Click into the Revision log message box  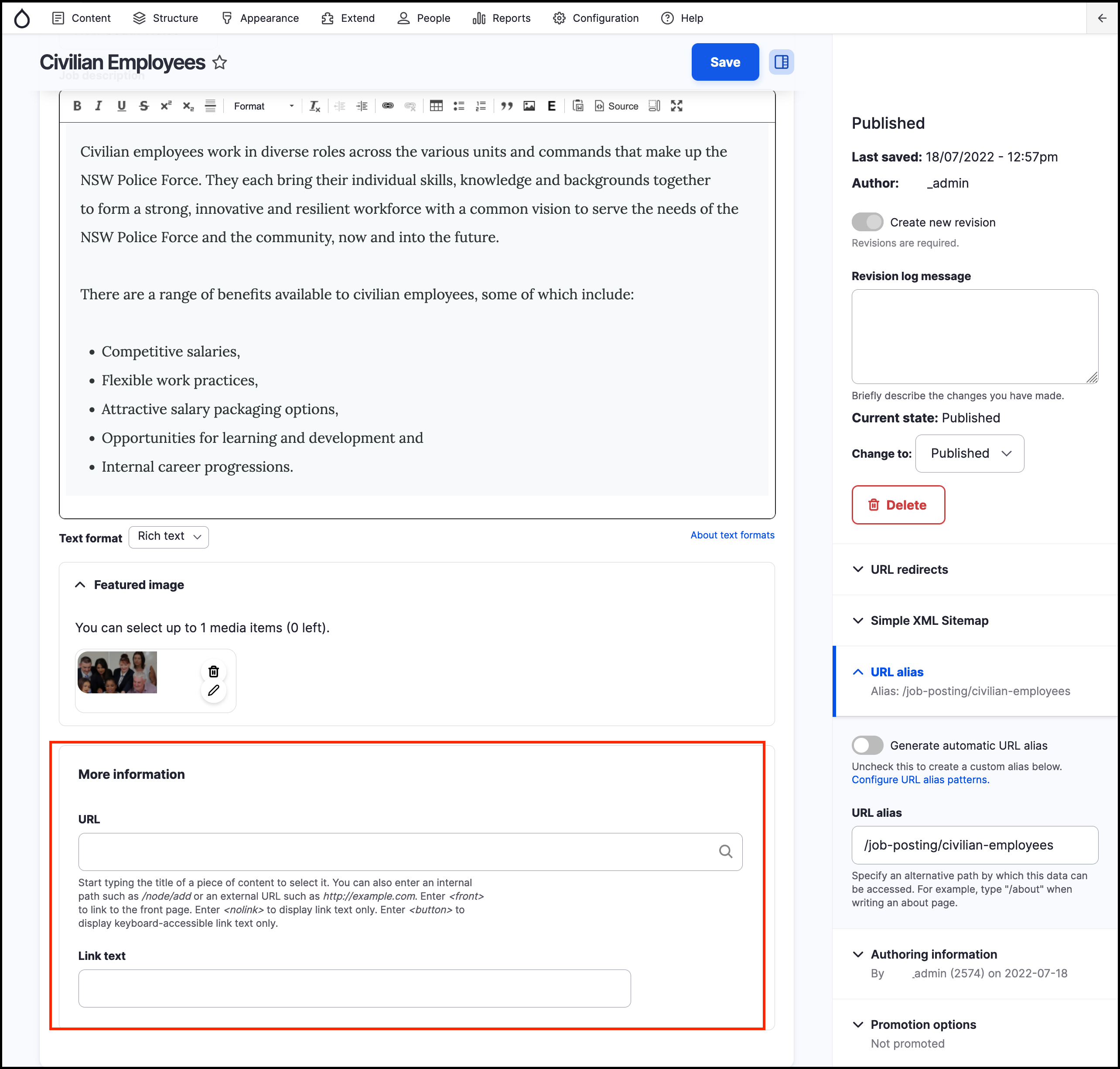pyautogui.click(x=975, y=336)
